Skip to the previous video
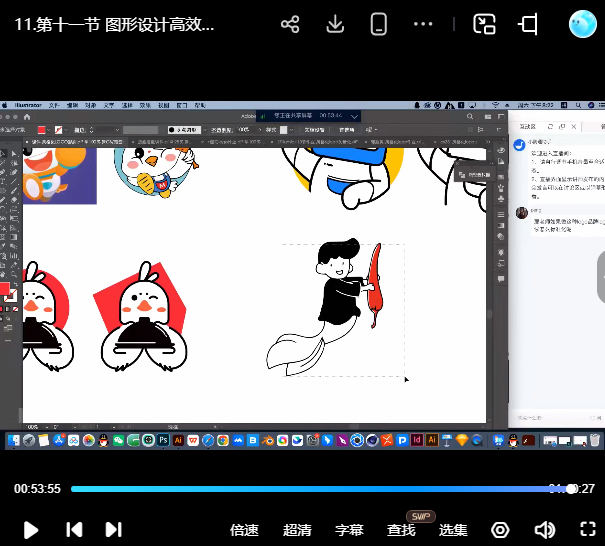This screenshot has height=546, width=605. (73, 530)
